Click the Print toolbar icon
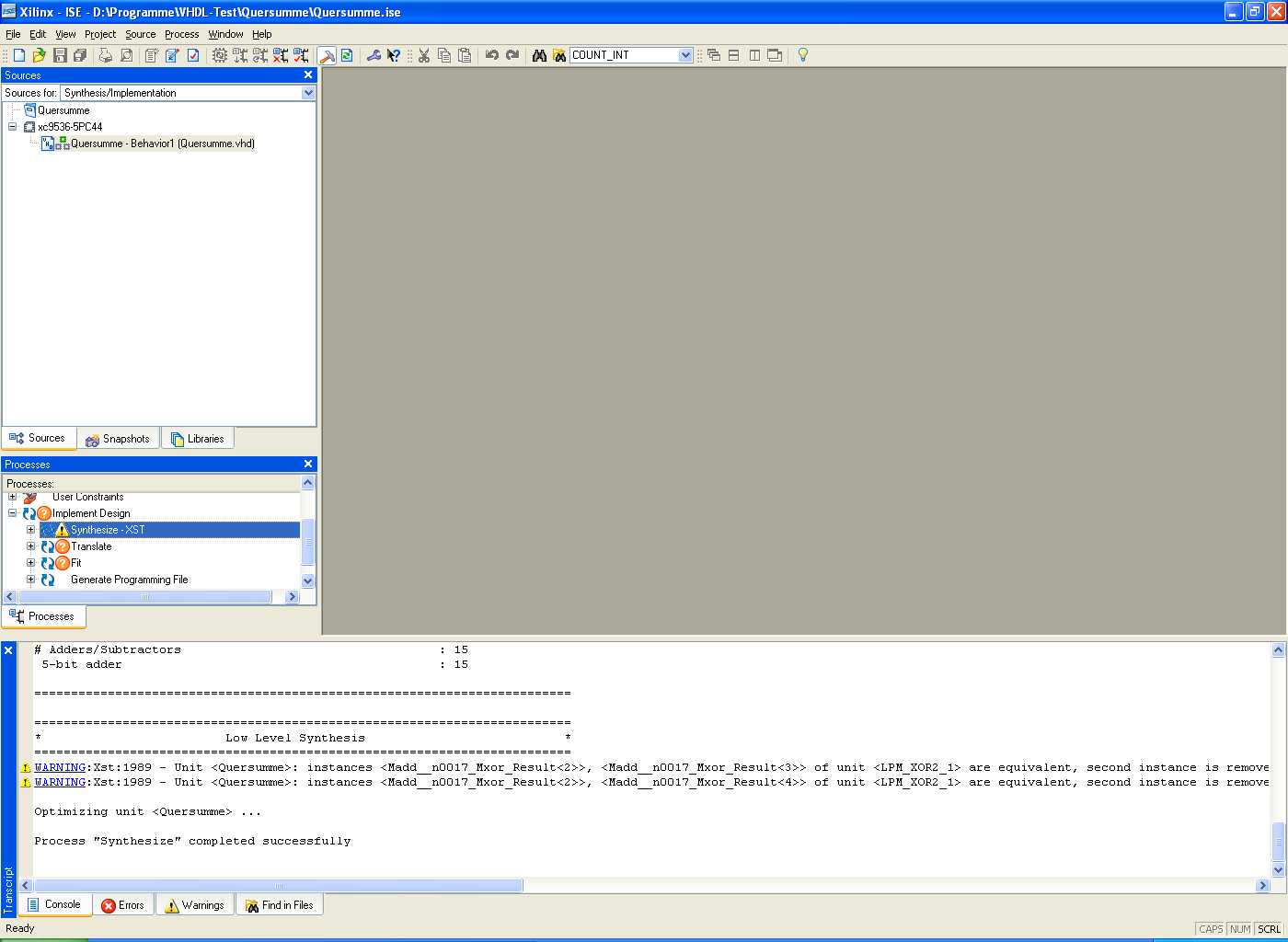Screen dimensions: 1288x942 point(106,55)
